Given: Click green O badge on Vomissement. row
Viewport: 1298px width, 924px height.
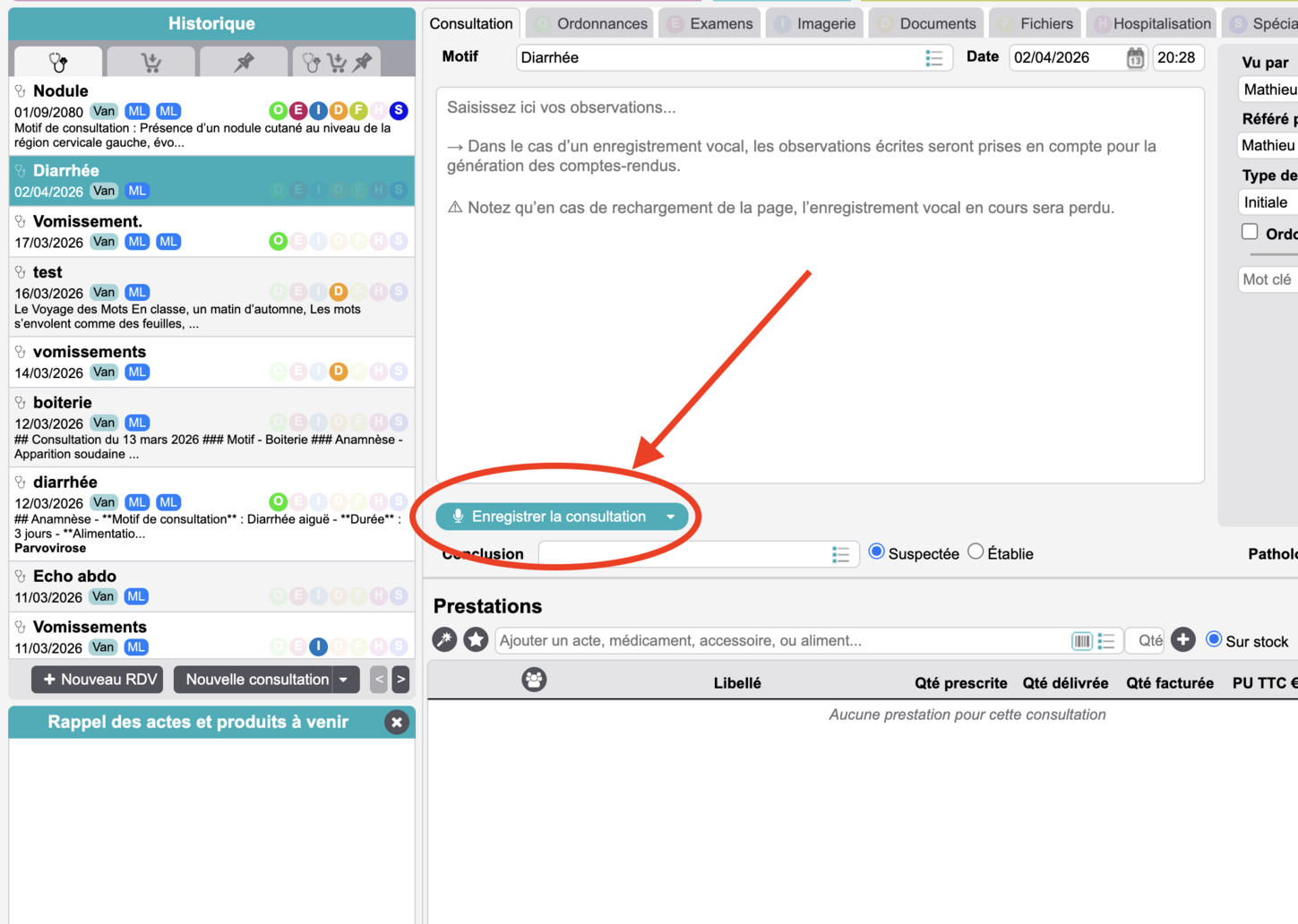Looking at the screenshot, I should click(279, 241).
